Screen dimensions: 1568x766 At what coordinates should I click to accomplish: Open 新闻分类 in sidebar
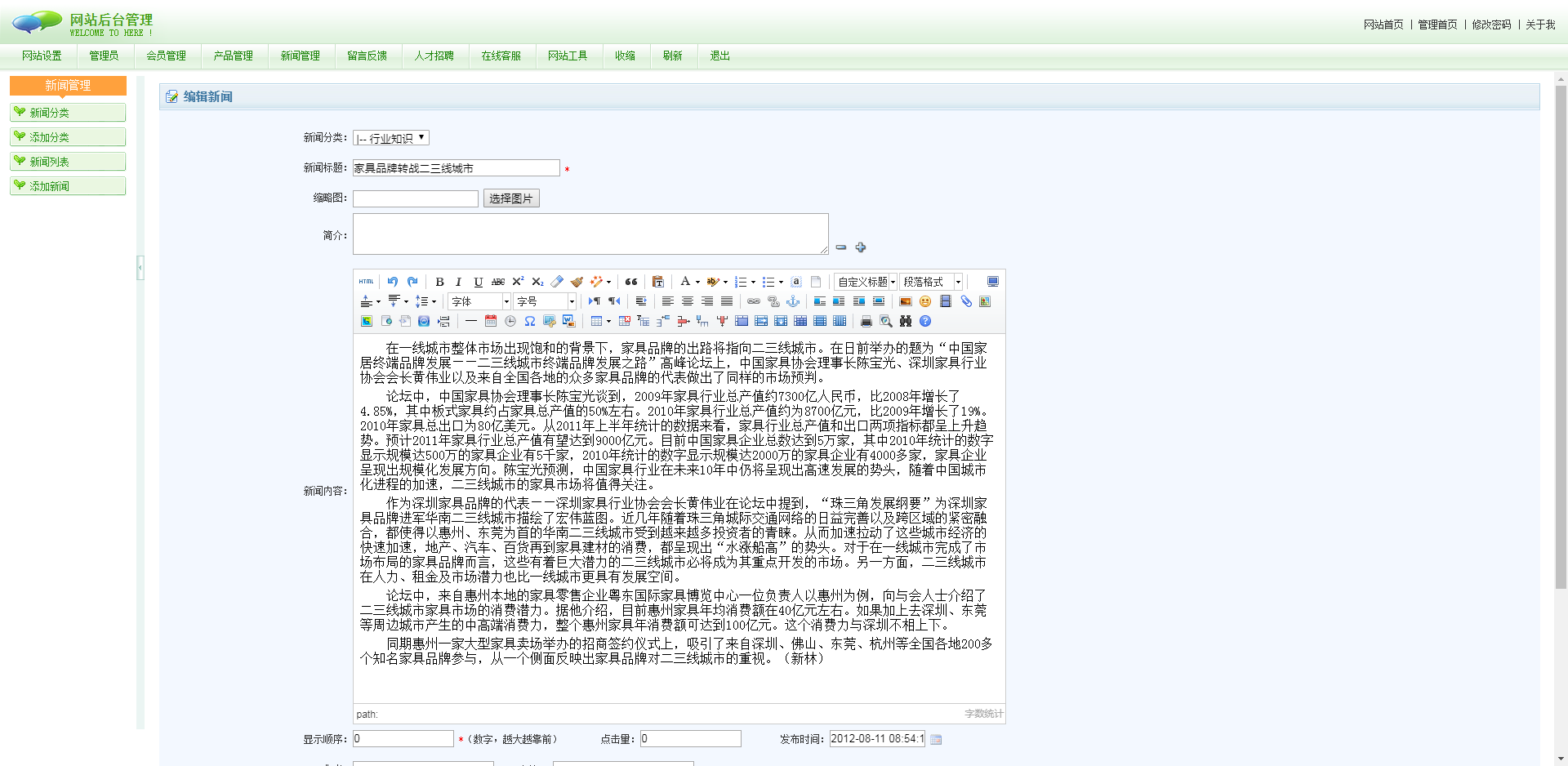(x=68, y=113)
